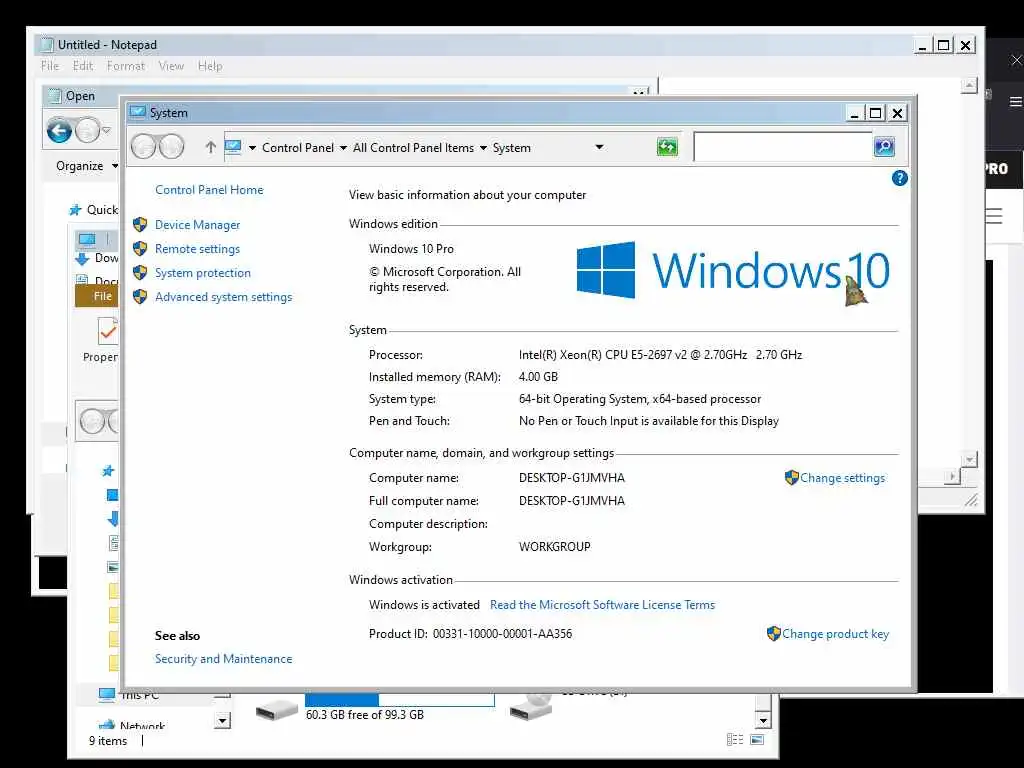The width and height of the screenshot is (1024, 768).
Task: Click the System breadcrumb segment
Action: pos(511,148)
